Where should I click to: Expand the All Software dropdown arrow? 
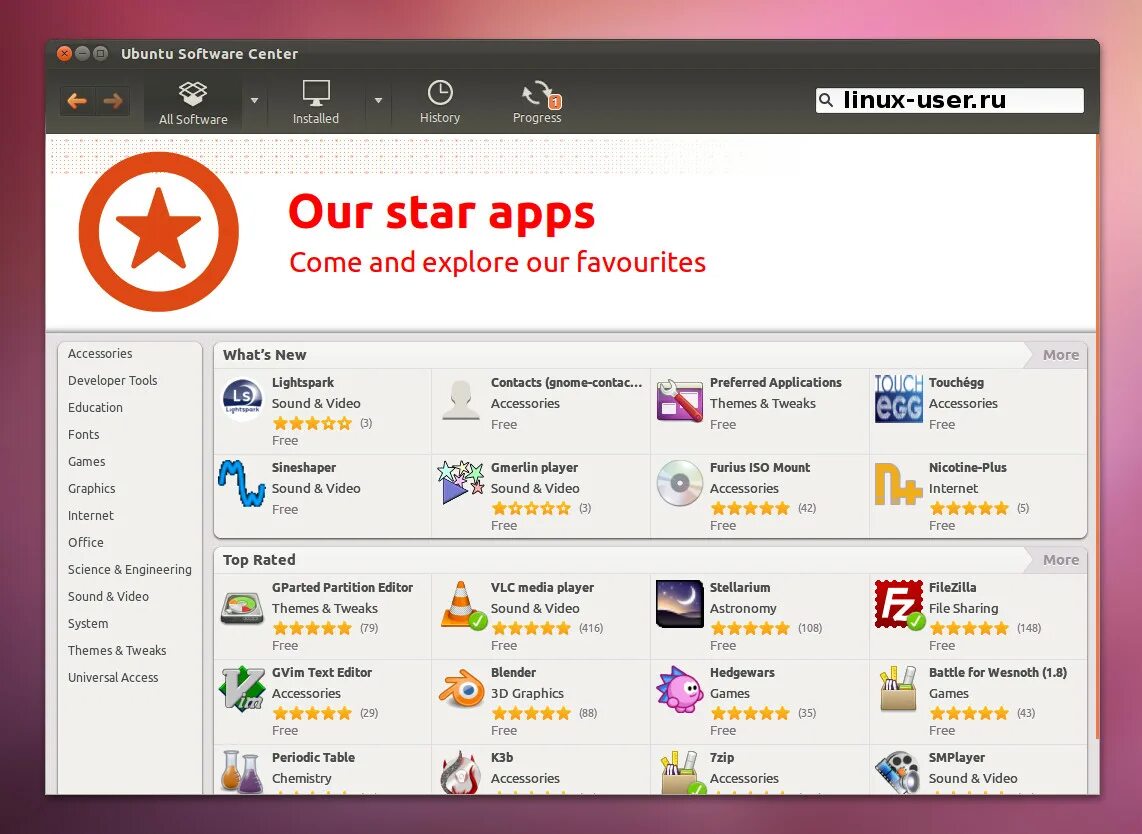coord(254,101)
